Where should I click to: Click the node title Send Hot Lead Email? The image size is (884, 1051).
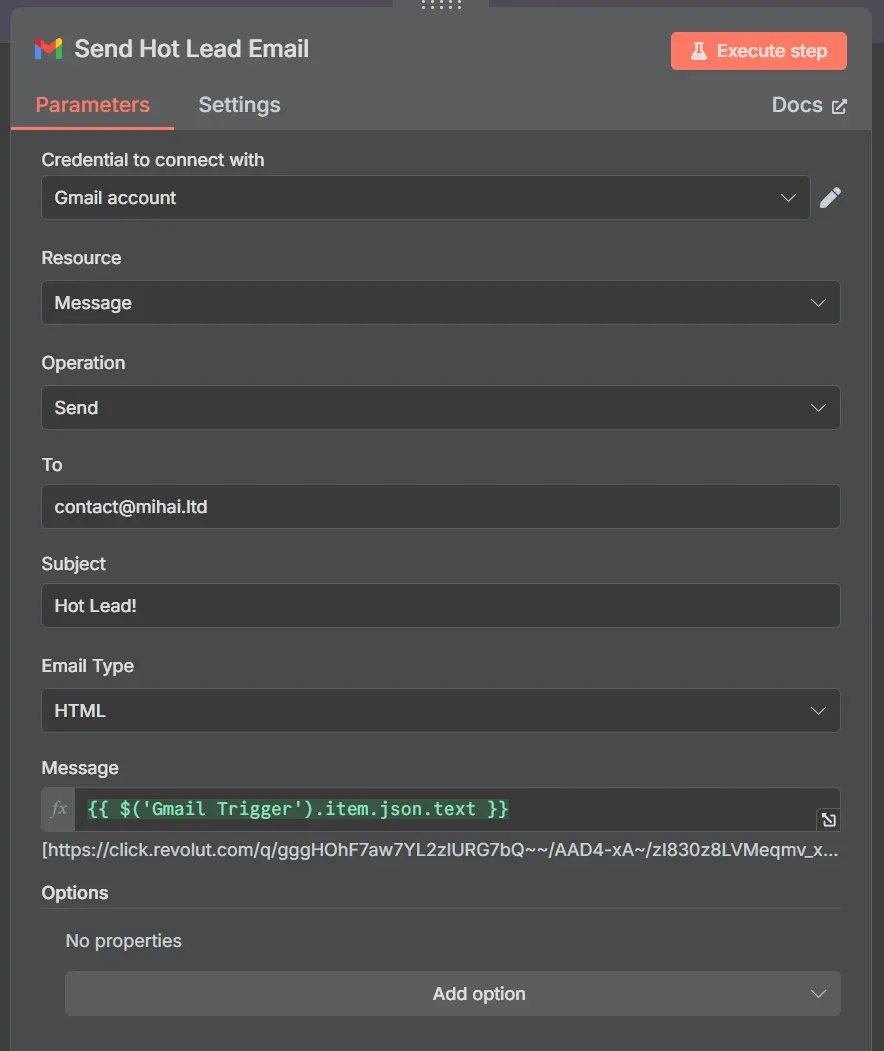(x=192, y=49)
